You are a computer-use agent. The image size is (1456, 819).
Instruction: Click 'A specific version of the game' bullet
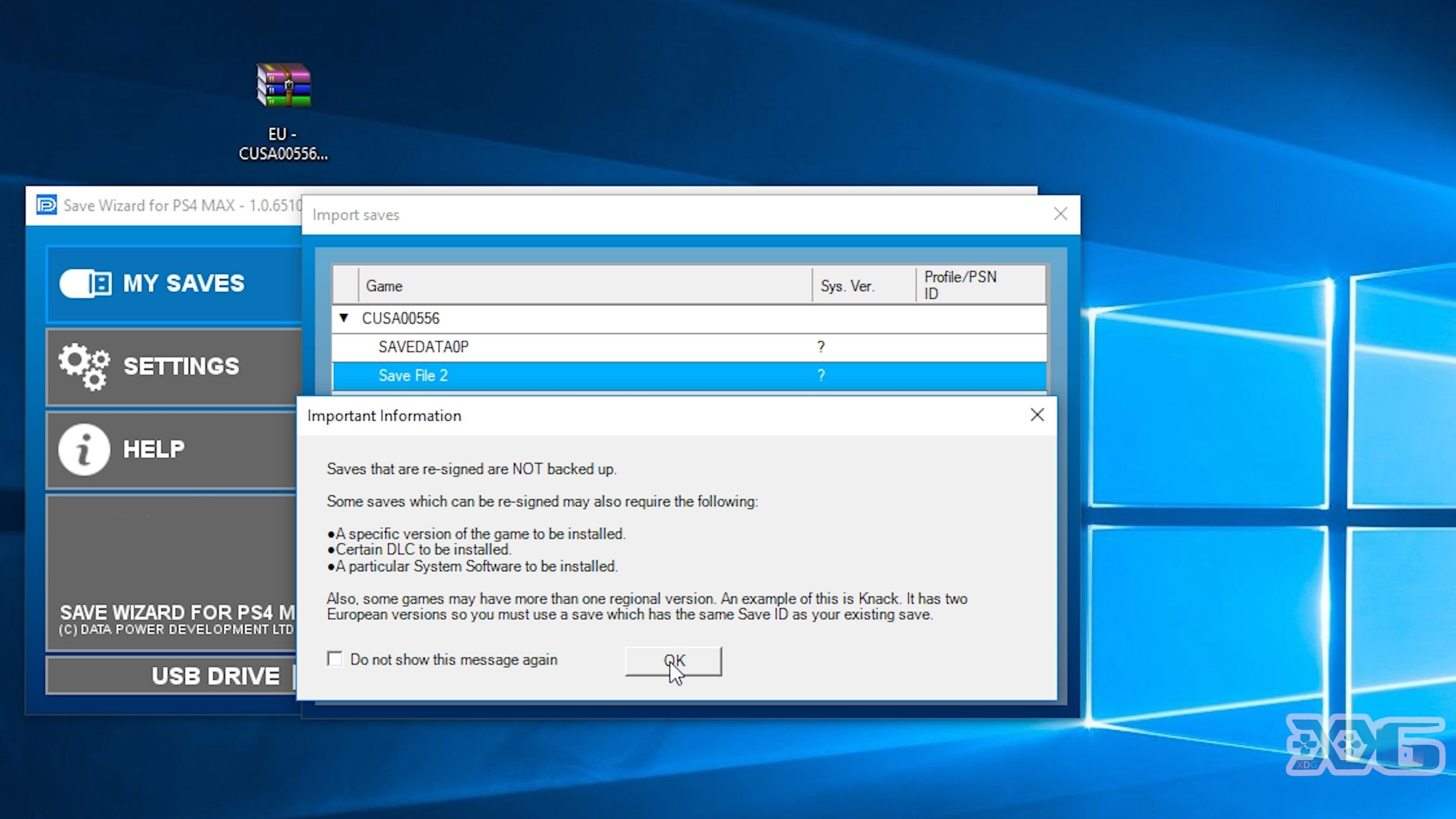[x=476, y=534]
